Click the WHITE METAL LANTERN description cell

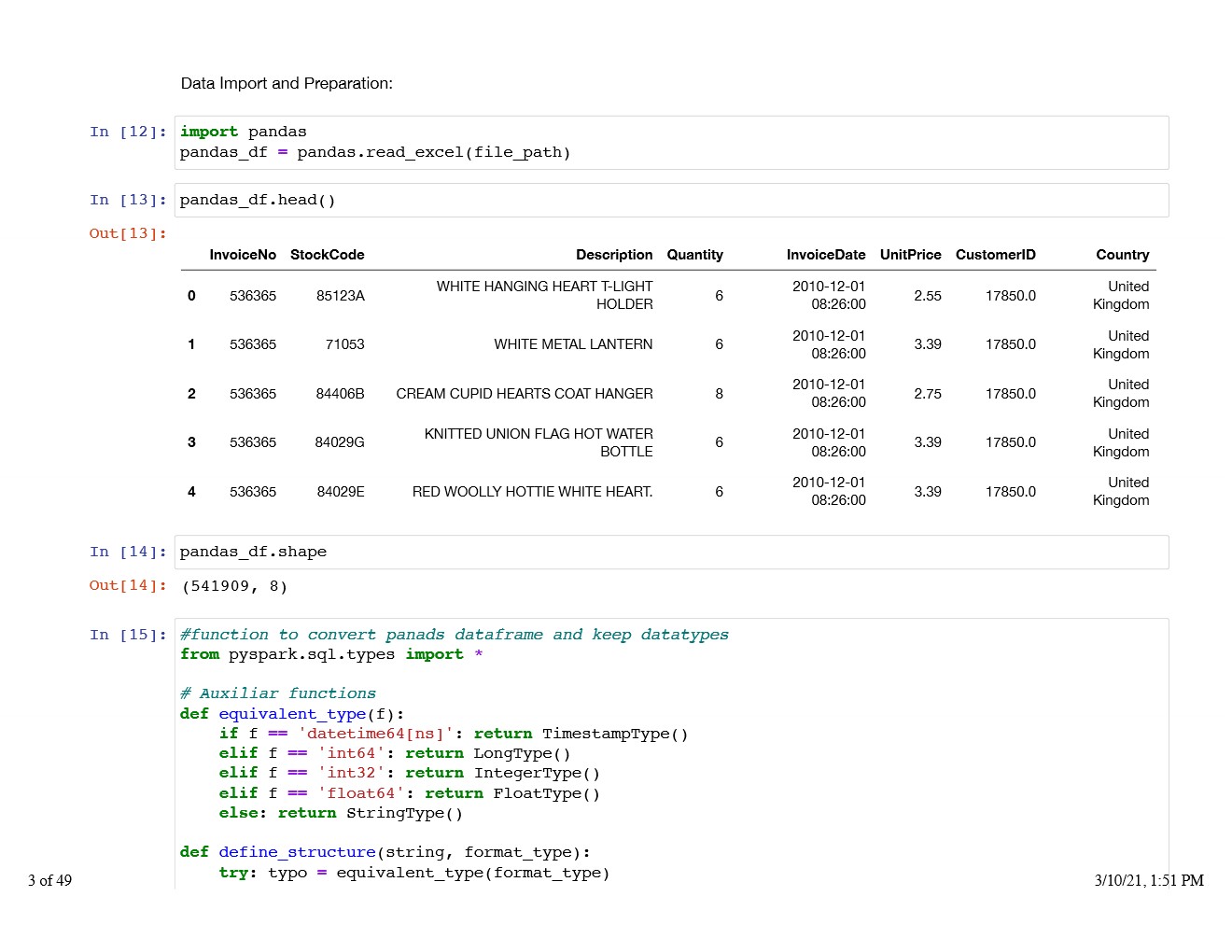tap(573, 345)
